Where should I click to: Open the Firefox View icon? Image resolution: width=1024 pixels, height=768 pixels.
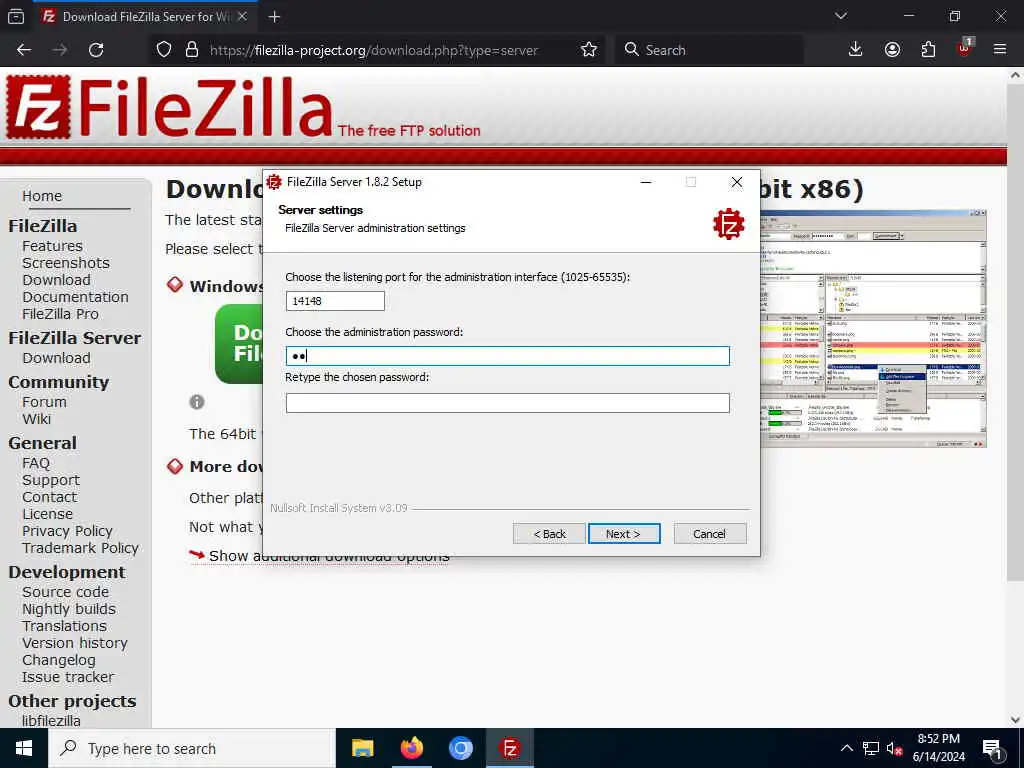tap(16, 17)
